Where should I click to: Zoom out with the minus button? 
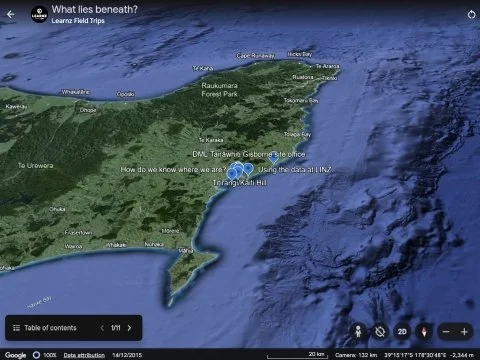446,332
